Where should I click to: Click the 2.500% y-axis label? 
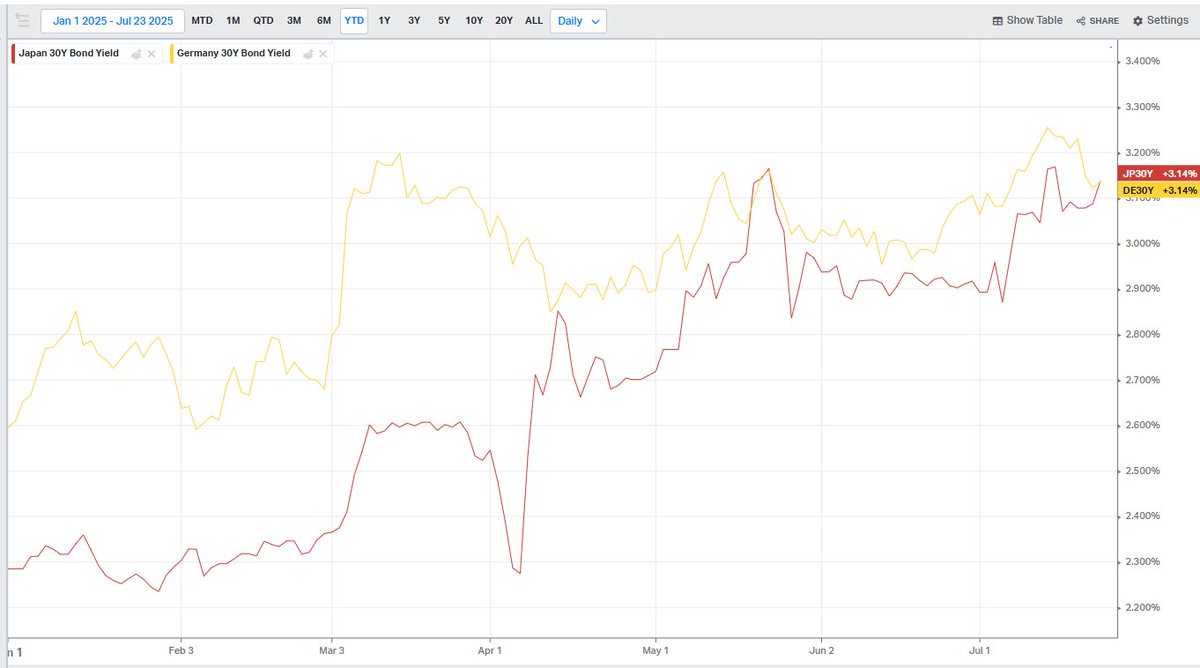[1142, 471]
